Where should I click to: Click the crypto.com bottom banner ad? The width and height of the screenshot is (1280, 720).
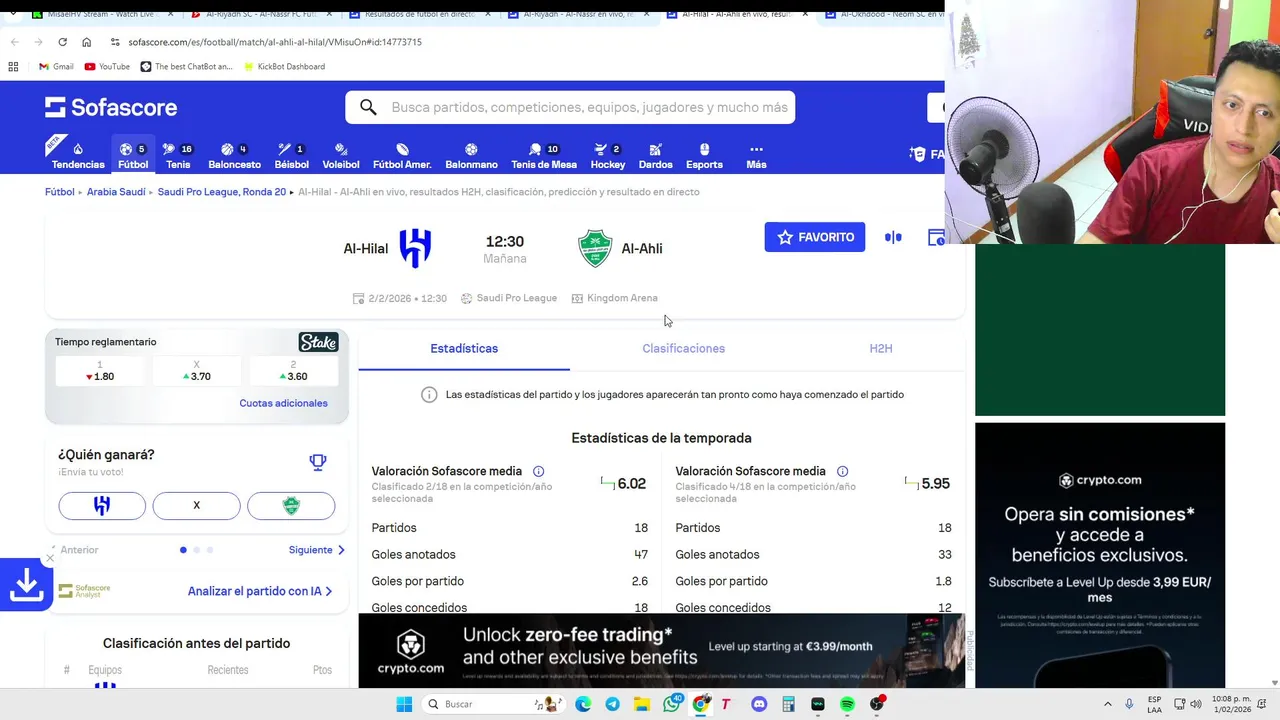tap(661, 650)
